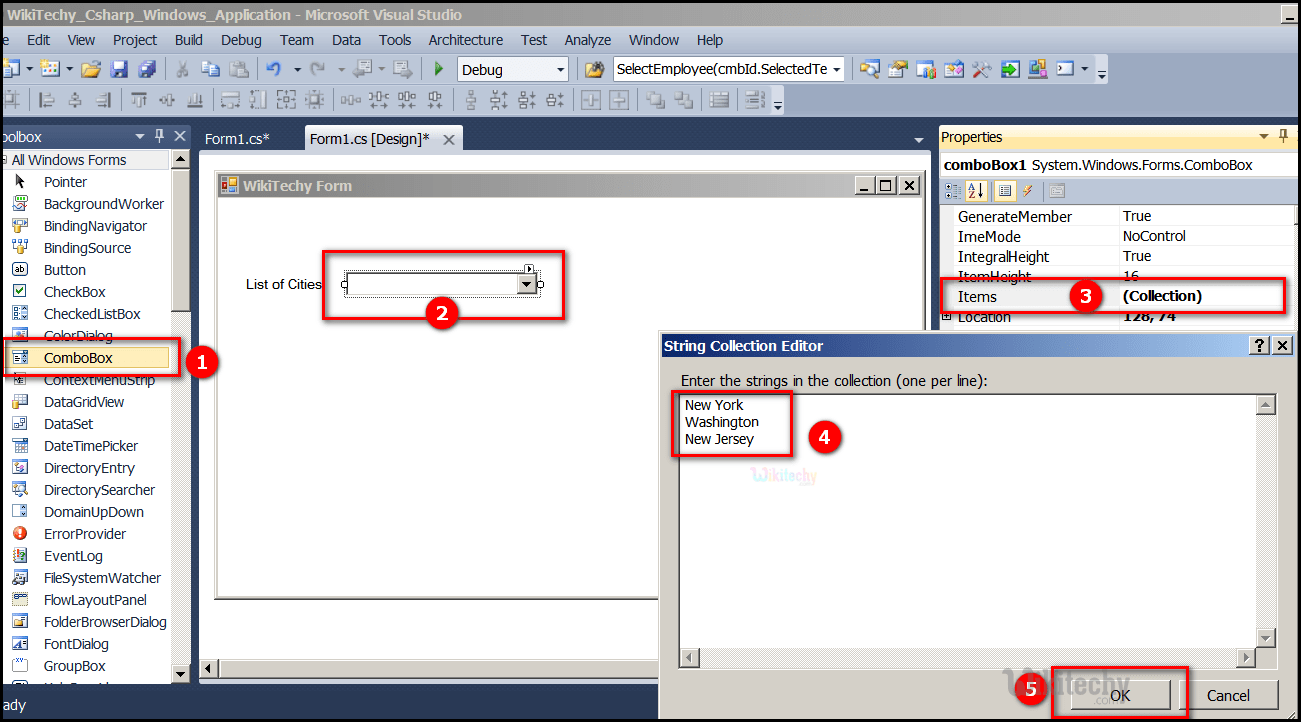This screenshot has width=1301, height=722.
Task: Click the Cut scissors icon
Action: pyautogui.click(x=182, y=68)
